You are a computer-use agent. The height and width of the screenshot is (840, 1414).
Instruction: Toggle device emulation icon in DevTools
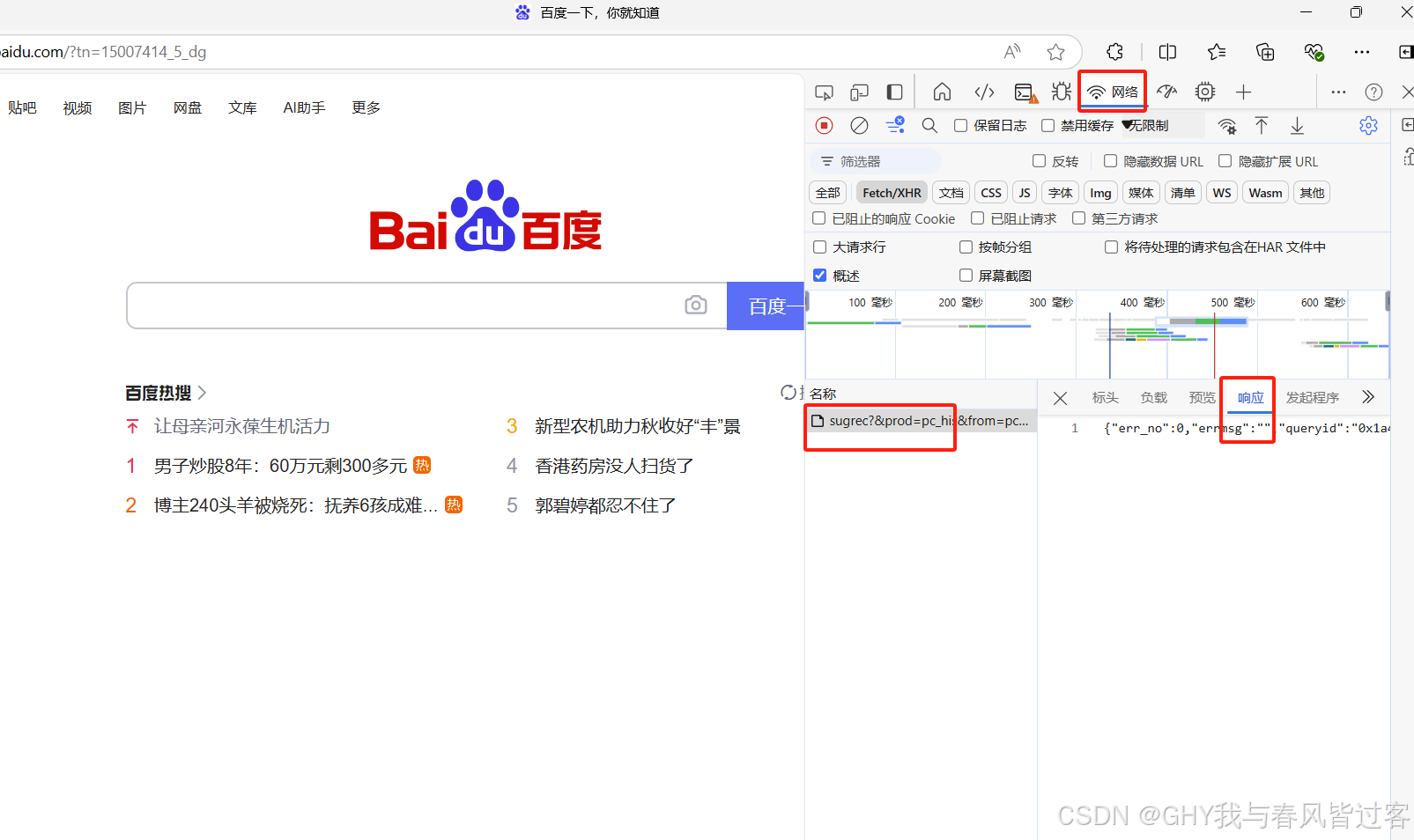[860, 92]
